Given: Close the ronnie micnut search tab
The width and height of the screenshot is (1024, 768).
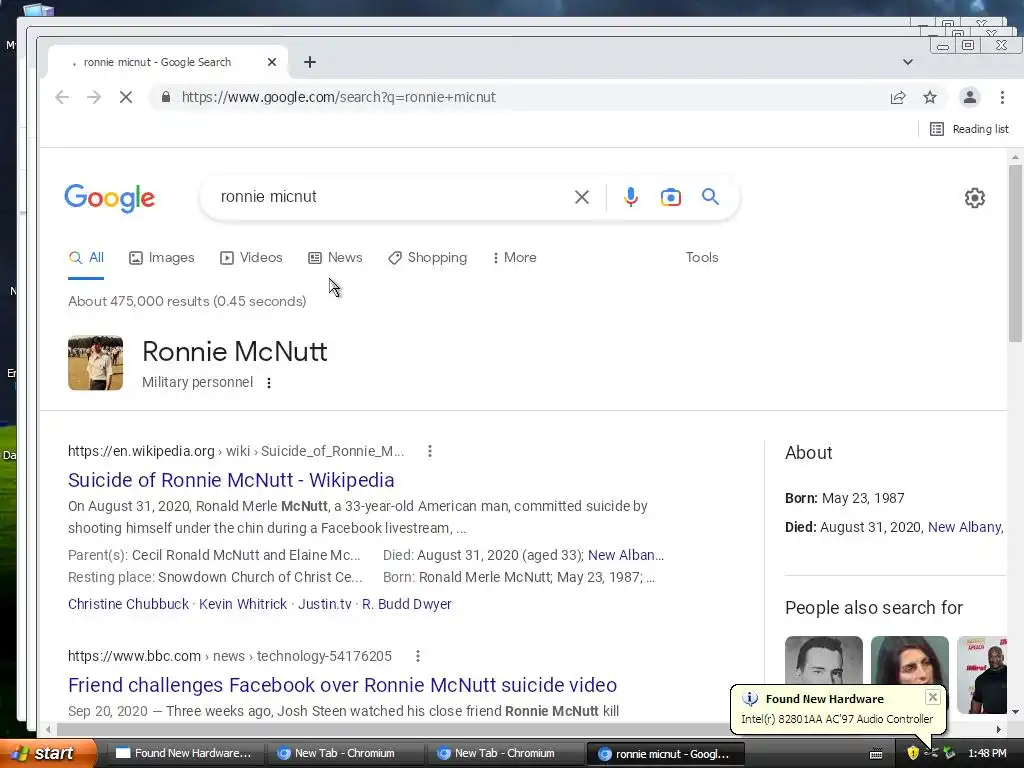Looking at the screenshot, I should click(272, 62).
